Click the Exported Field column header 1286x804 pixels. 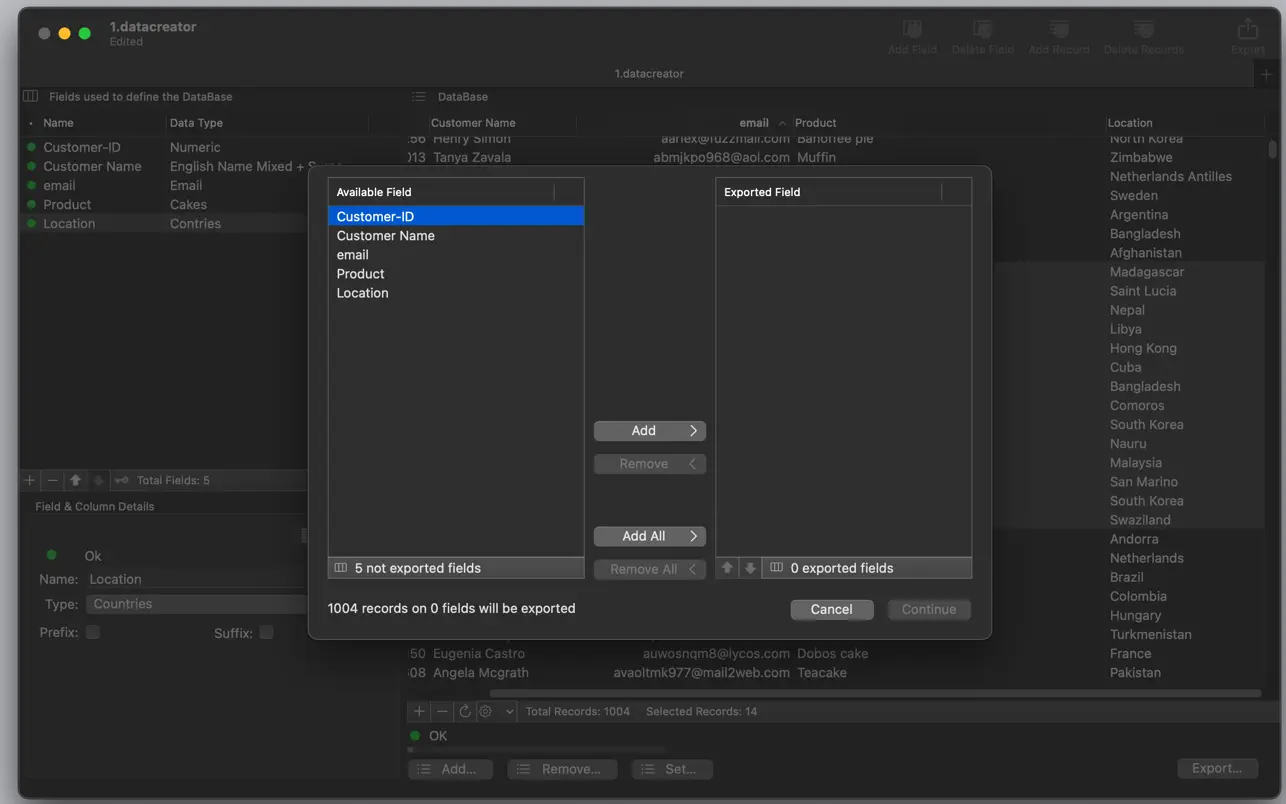pyautogui.click(x=829, y=192)
